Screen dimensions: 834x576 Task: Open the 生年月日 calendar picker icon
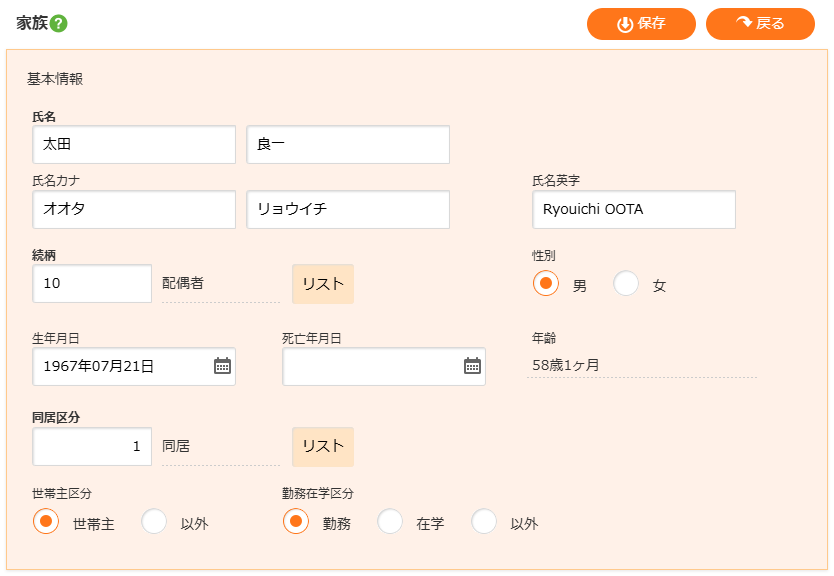[222, 366]
